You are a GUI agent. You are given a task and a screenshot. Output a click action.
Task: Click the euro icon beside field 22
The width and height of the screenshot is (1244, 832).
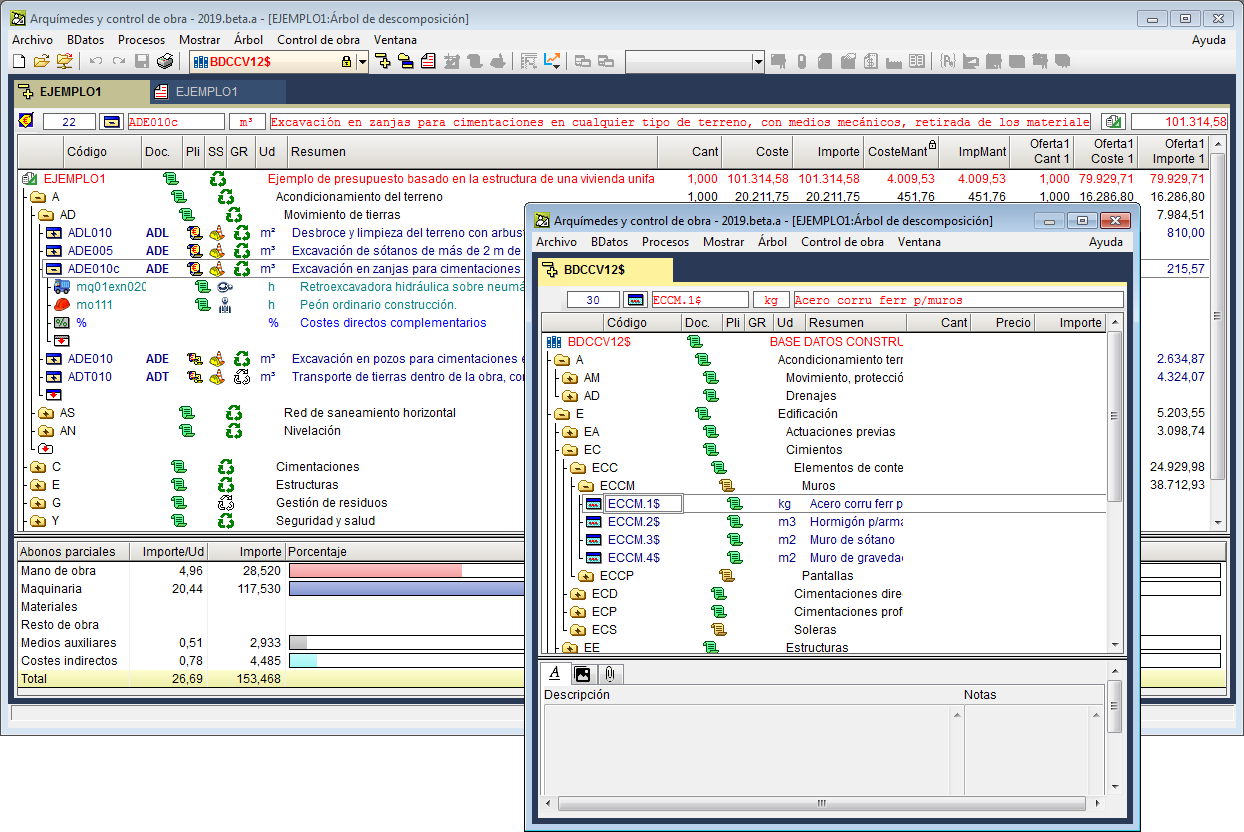pyautogui.click(x=27, y=121)
